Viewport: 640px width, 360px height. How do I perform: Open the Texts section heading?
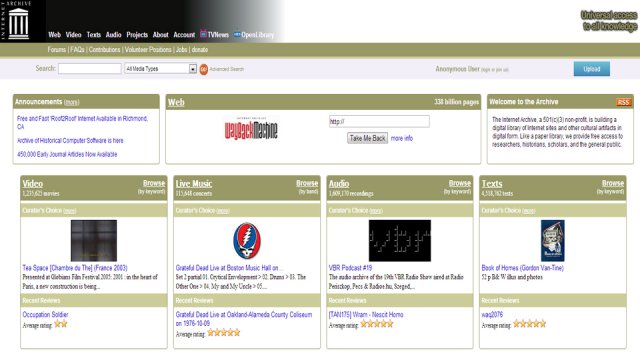(x=492, y=184)
